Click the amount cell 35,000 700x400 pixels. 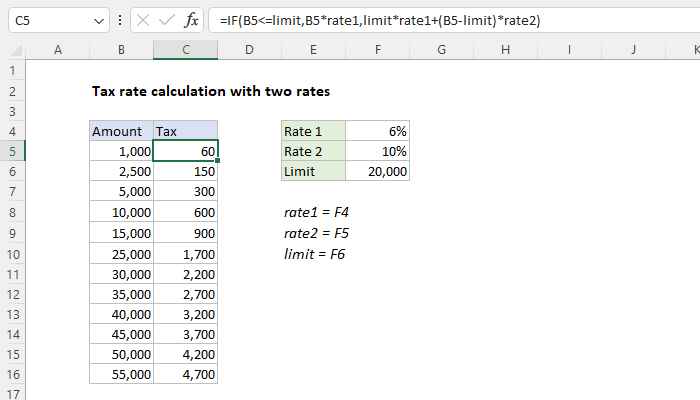pos(121,294)
